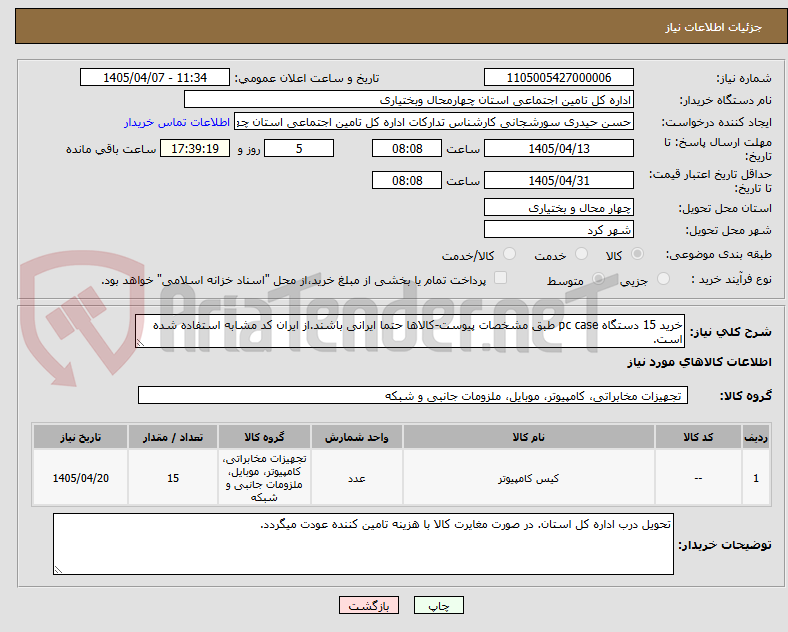
Task: Click the گروه کالا column header
Action: pyautogui.click(x=264, y=437)
